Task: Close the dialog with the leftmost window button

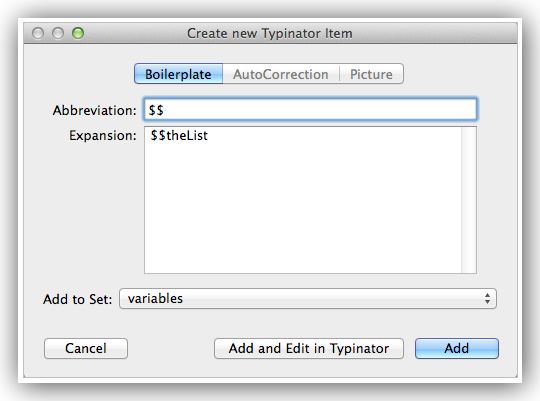Action: pos(38,33)
